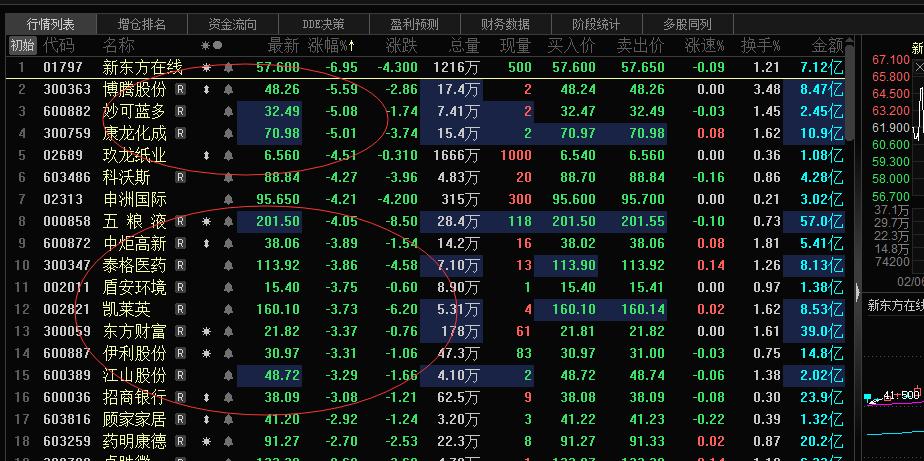924x461 pixels.
Task: Click the bell alert icon for 凯莱英
Action: pyautogui.click(x=229, y=309)
